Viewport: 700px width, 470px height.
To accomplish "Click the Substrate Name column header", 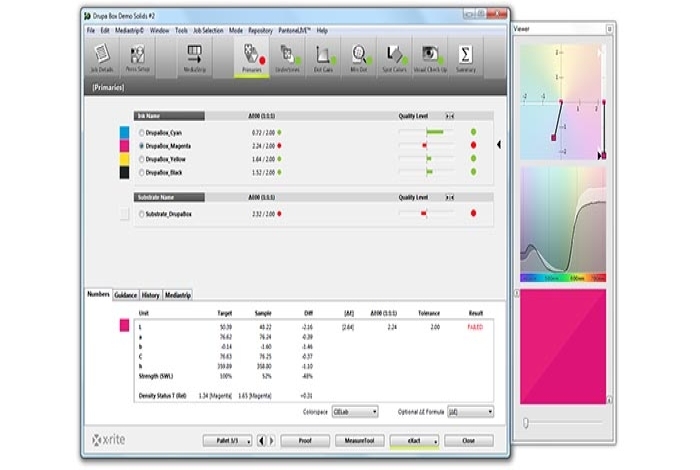I will (169, 197).
